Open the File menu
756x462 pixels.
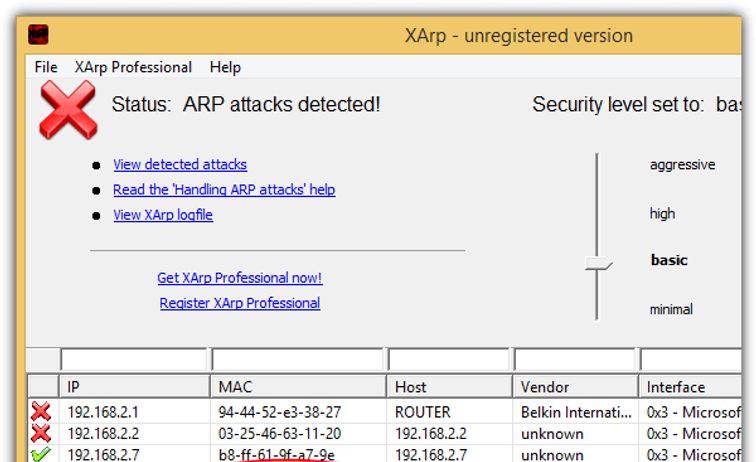point(46,67)
